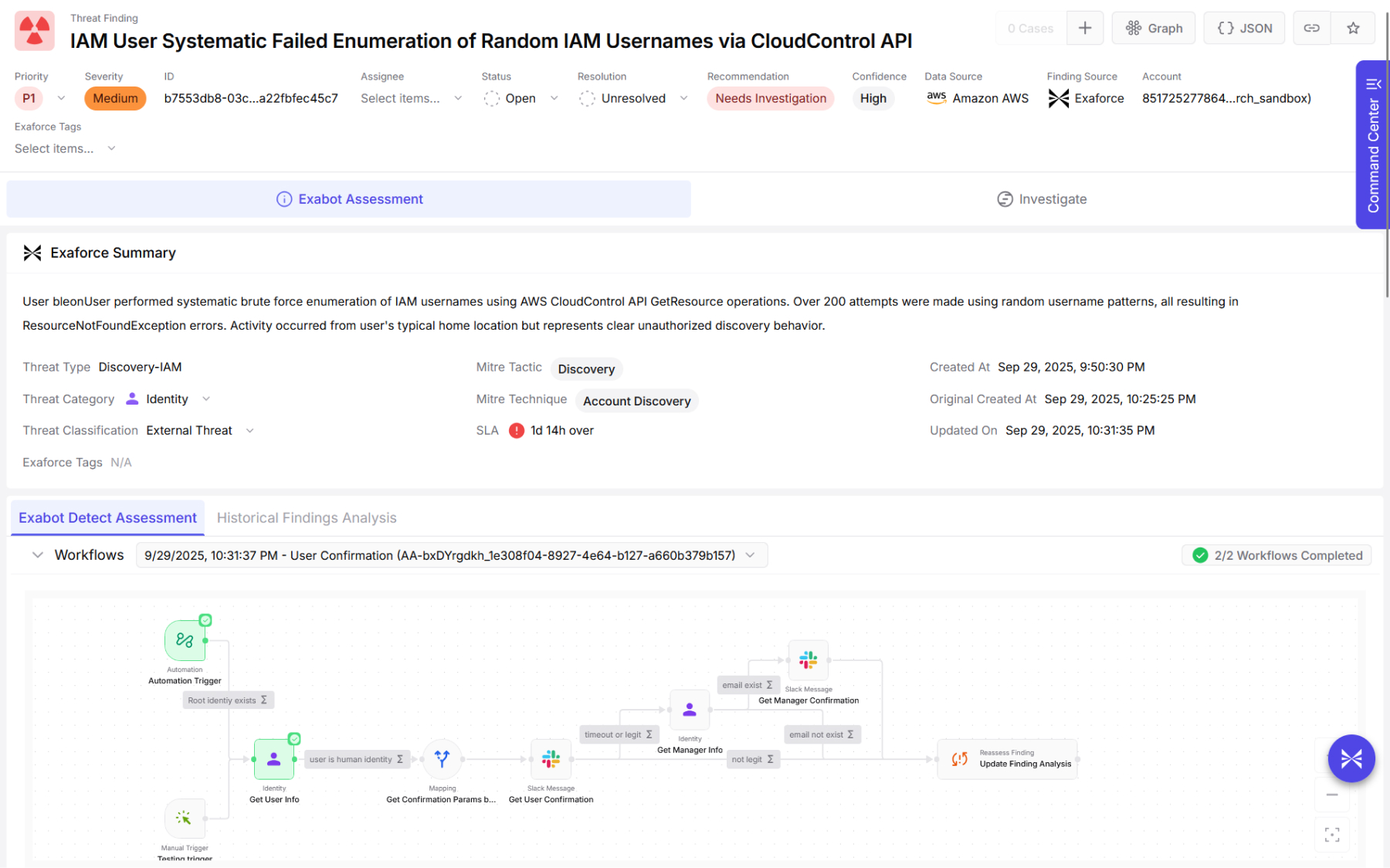Open the Threat Category Identity dropdown
The height and width of the screenshot is (868, 1390).
[168, 399]
